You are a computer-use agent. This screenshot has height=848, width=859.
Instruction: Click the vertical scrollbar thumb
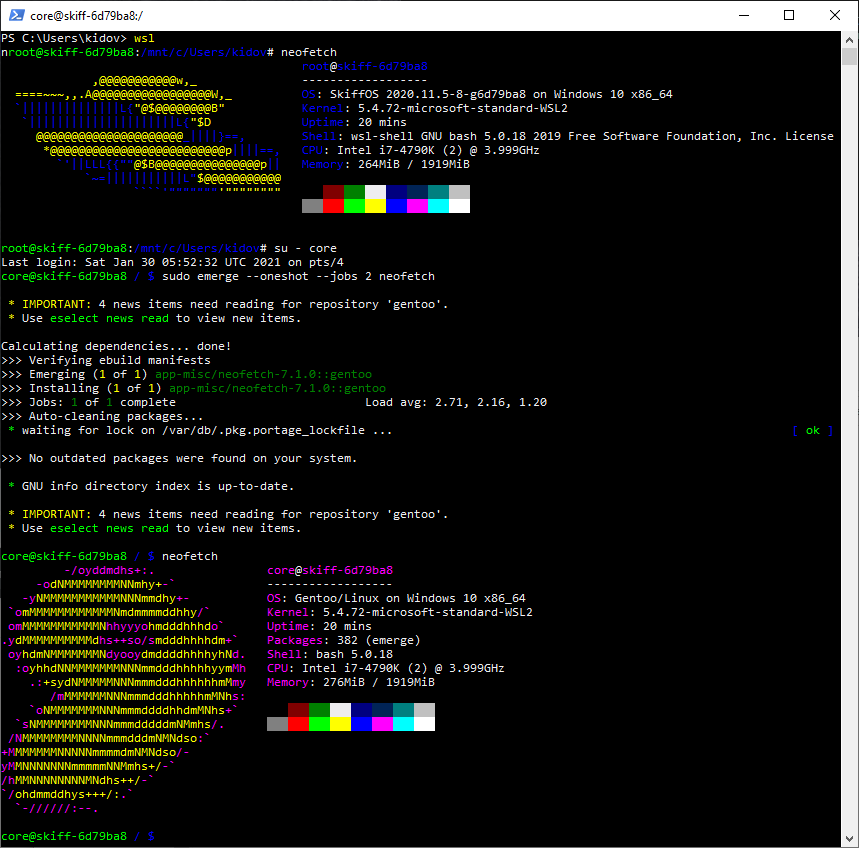(x=849, y=56)
